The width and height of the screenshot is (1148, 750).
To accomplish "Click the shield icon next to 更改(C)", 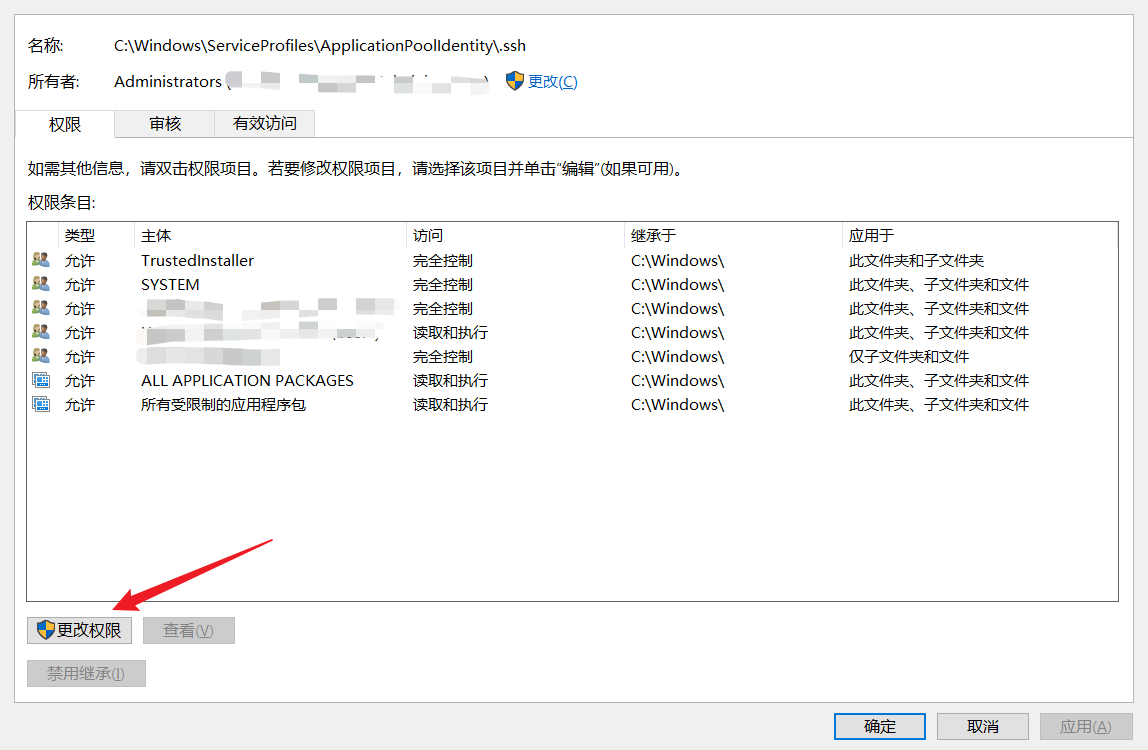I will pyautogui.click(x=515, y=81).
